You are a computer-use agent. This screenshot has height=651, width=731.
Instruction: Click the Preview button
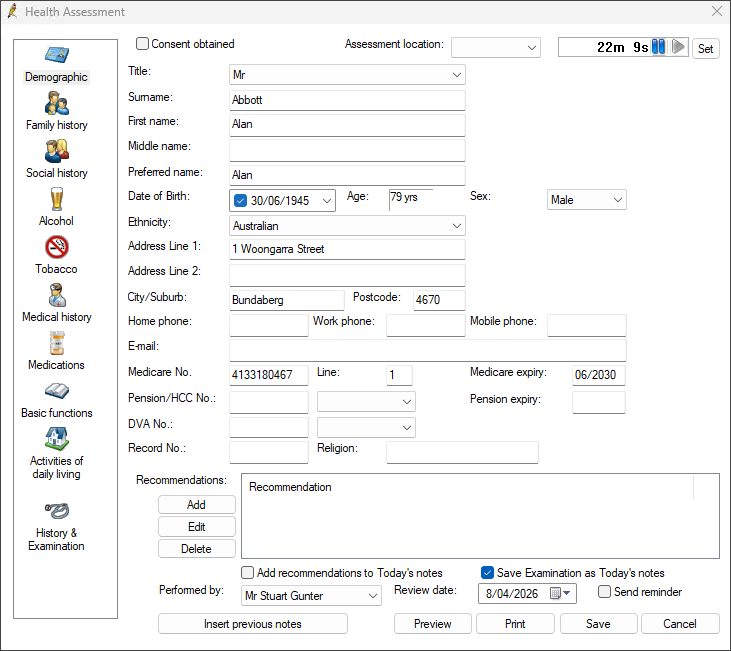point(433,623)
